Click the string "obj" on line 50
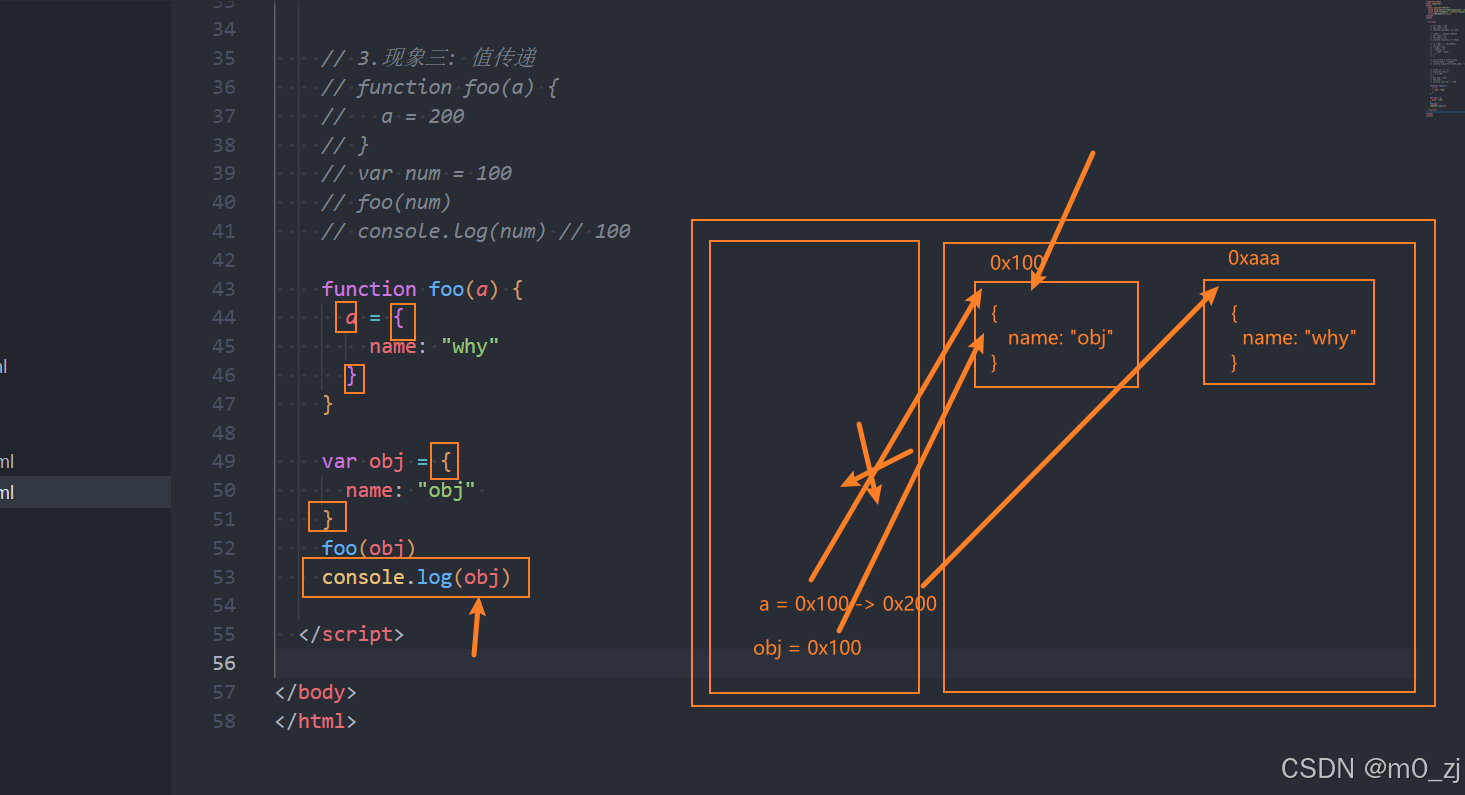The height and width of the screenshot is (795, 1465). point(446,490)
